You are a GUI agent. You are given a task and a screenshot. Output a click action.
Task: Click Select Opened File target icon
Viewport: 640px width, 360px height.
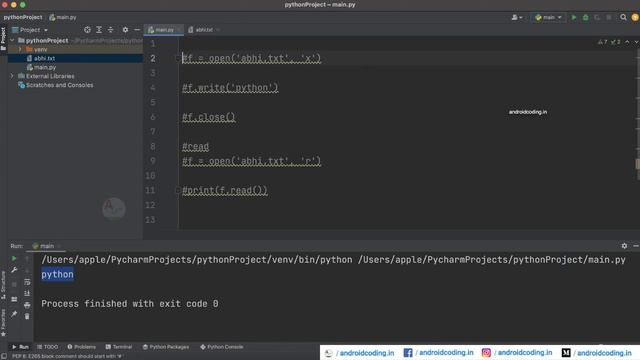[87, 30]
